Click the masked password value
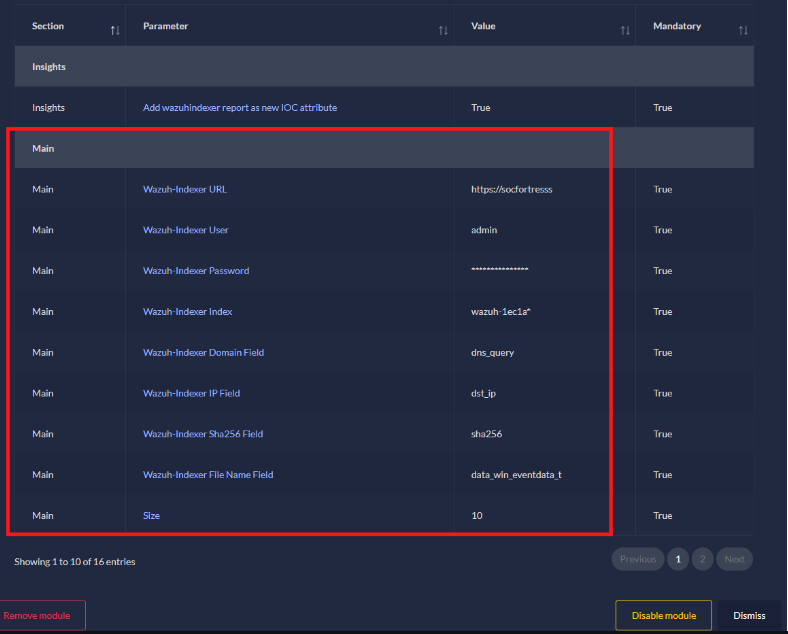788x634 pixels. click(x=500, y=270)
